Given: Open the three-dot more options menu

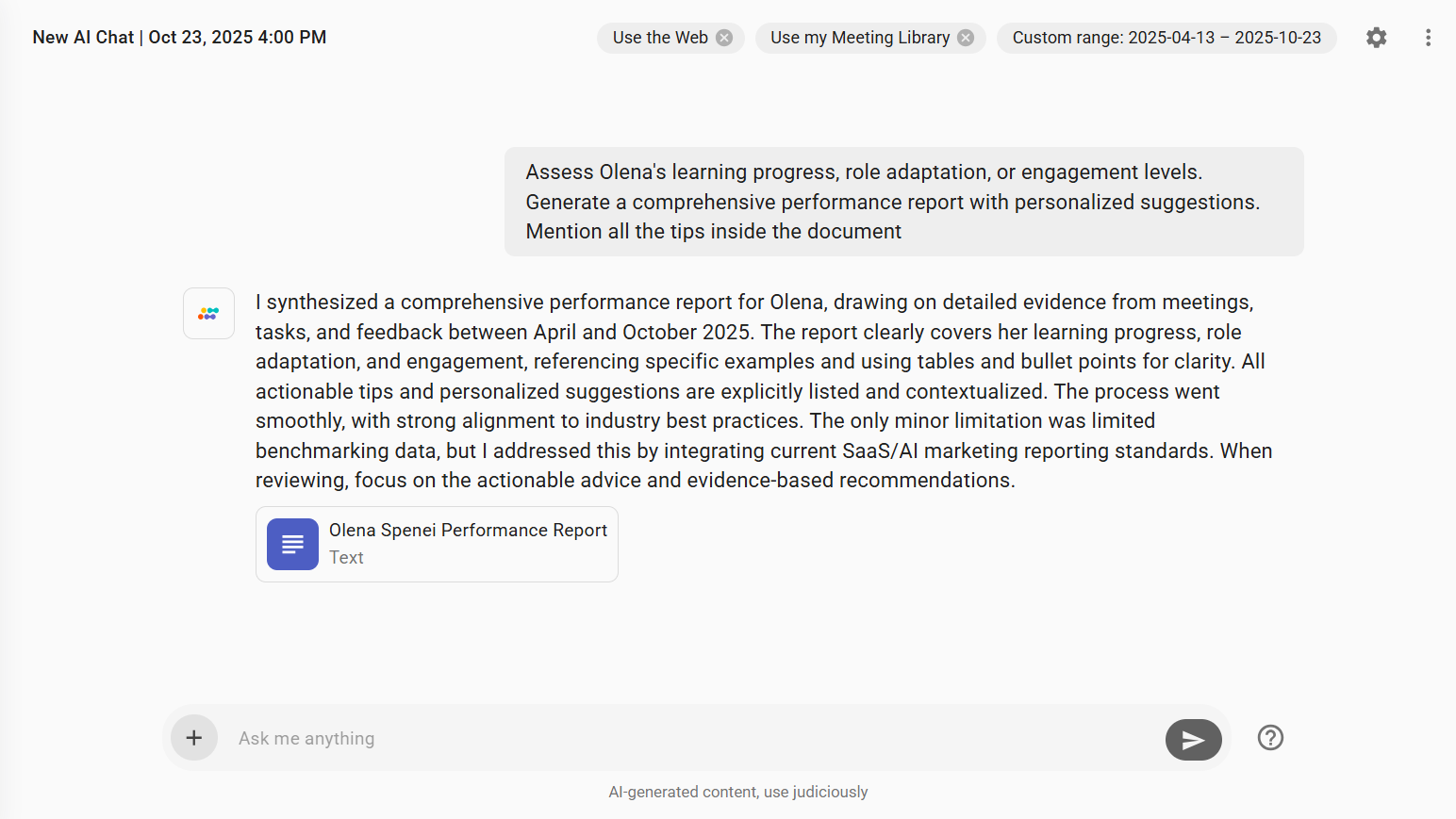Looking at the screenshot, I should click(1428, 38).
